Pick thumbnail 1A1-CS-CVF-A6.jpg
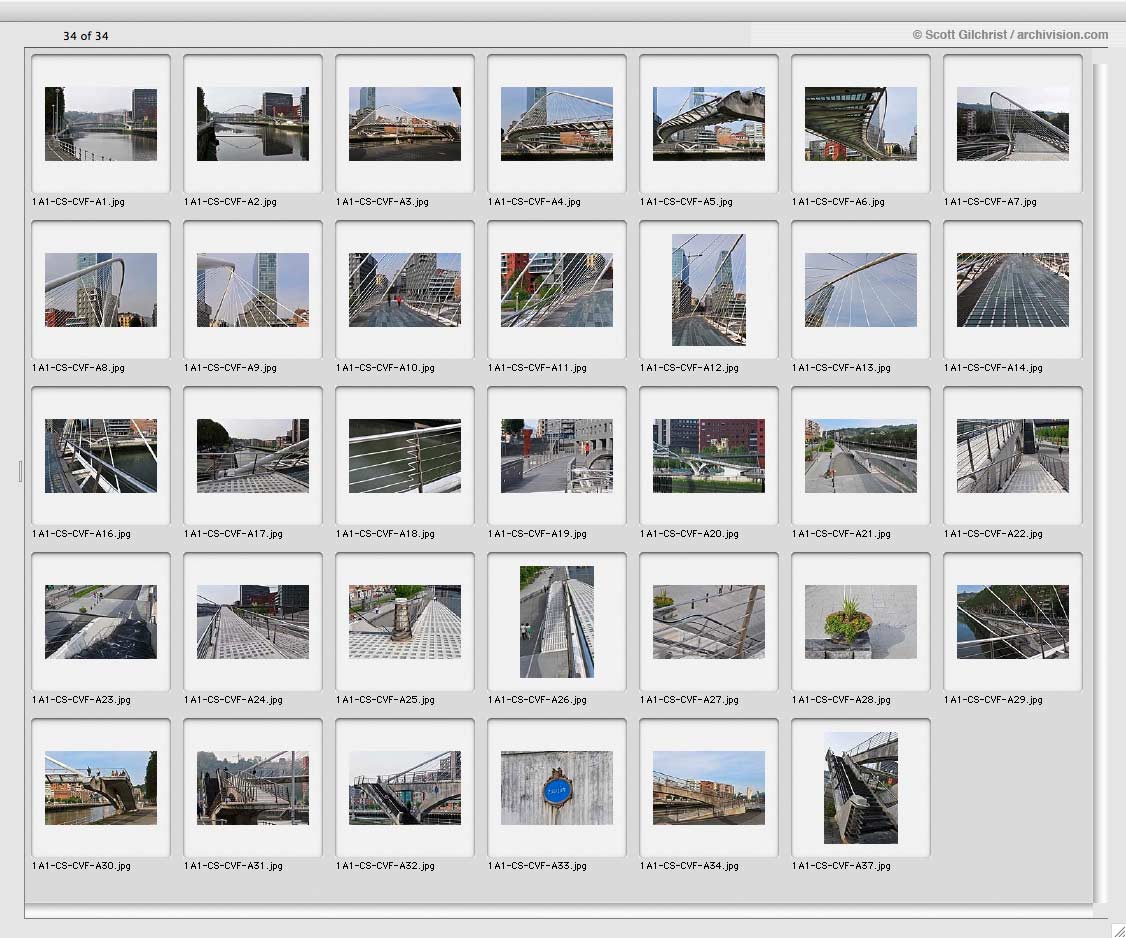Viewport: 1126px width, 938px height. pyautogui.click(x=860, y=124)
